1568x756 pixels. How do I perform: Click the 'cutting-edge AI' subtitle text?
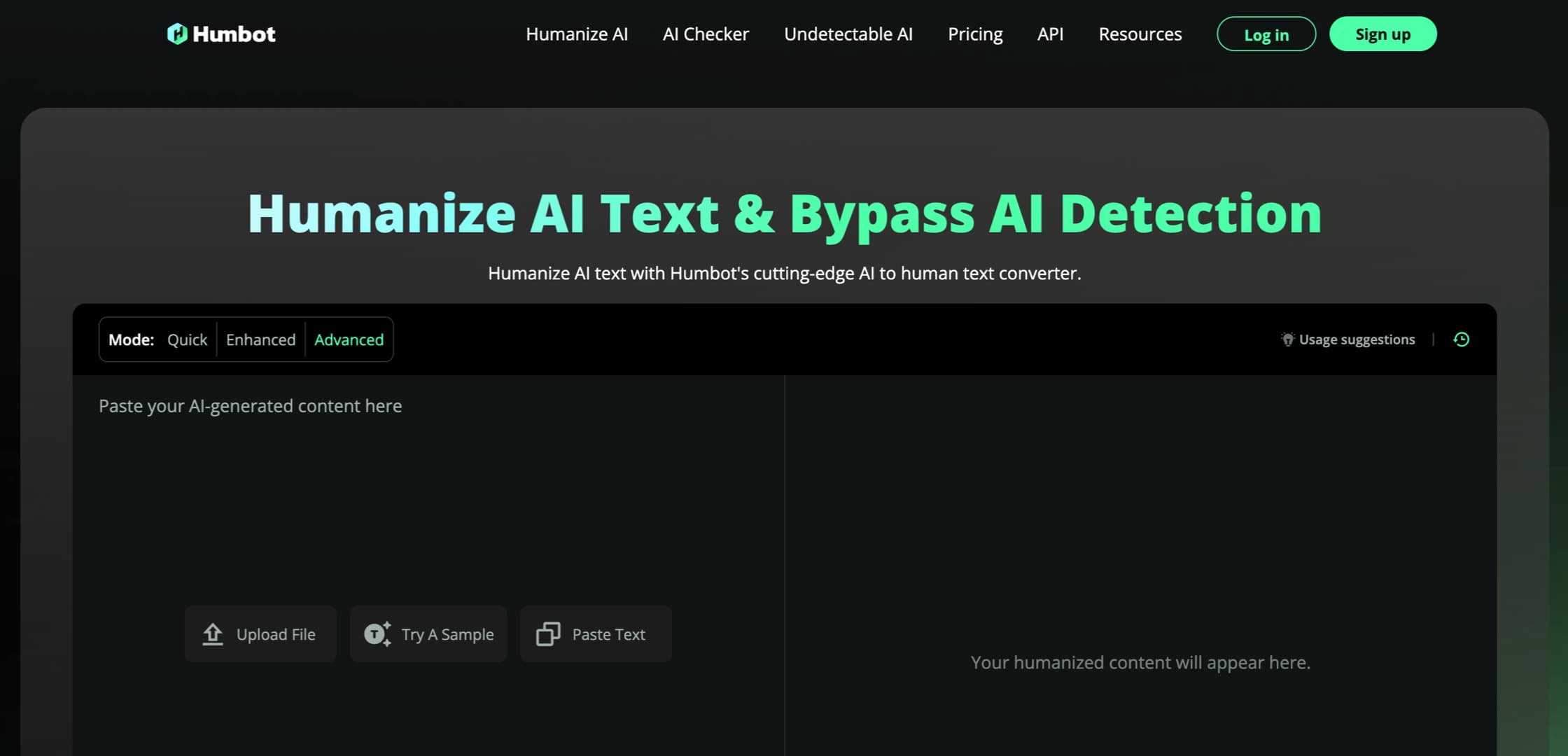[x=813, y=273]
